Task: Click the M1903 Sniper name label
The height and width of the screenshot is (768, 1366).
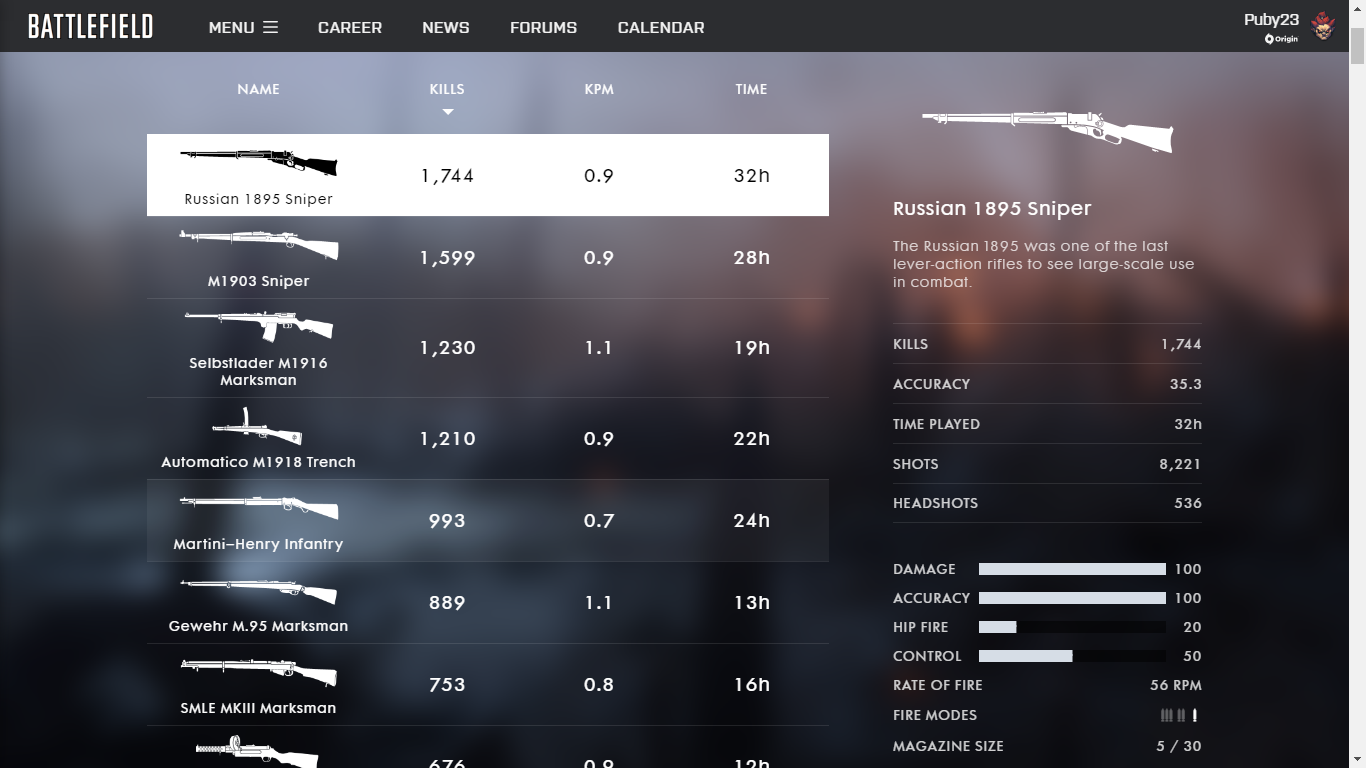Action: [258, 281]
